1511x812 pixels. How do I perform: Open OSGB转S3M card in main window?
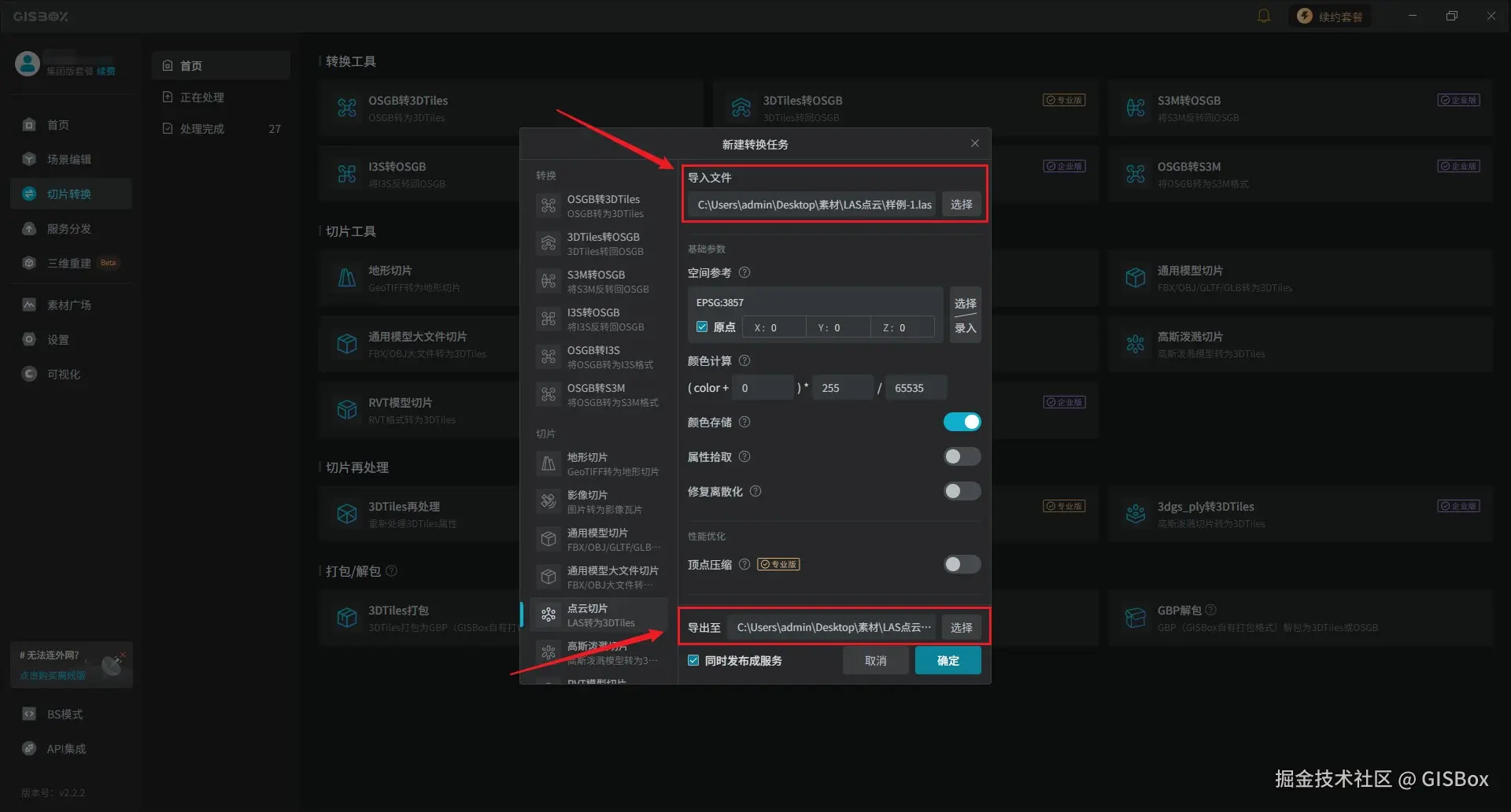(1299, 174)
